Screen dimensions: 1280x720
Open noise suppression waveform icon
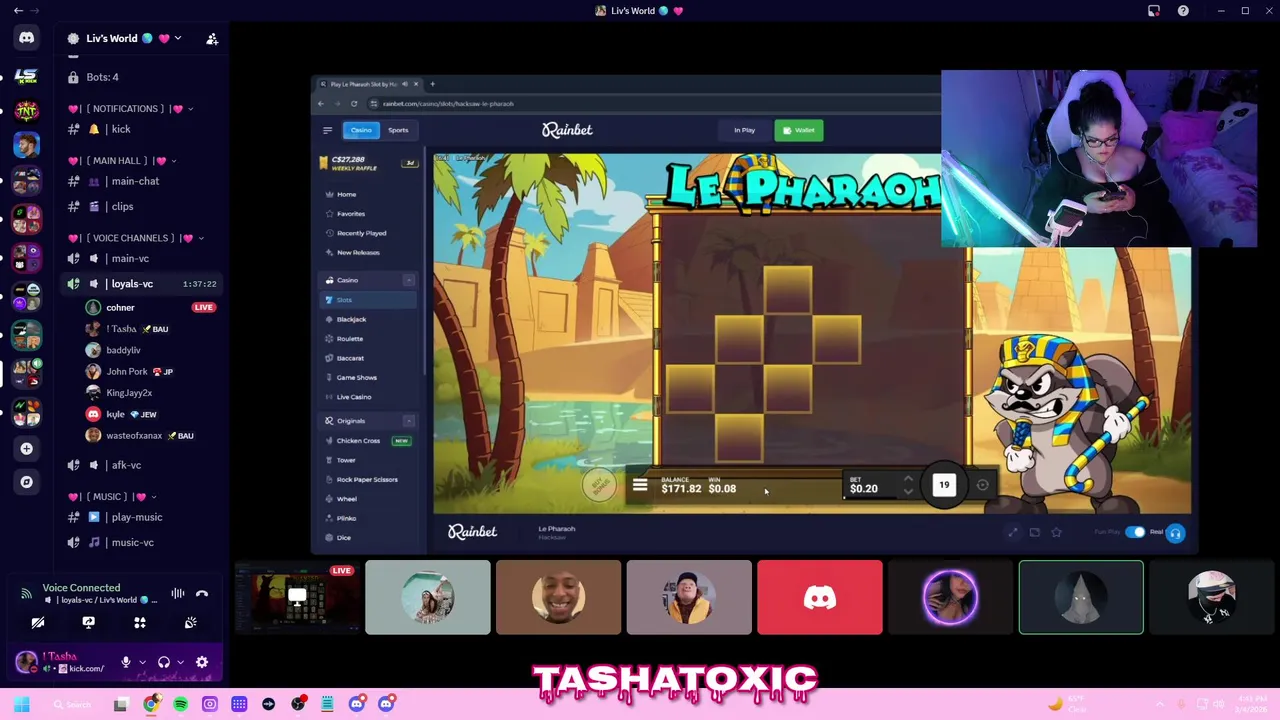(177, 594)
